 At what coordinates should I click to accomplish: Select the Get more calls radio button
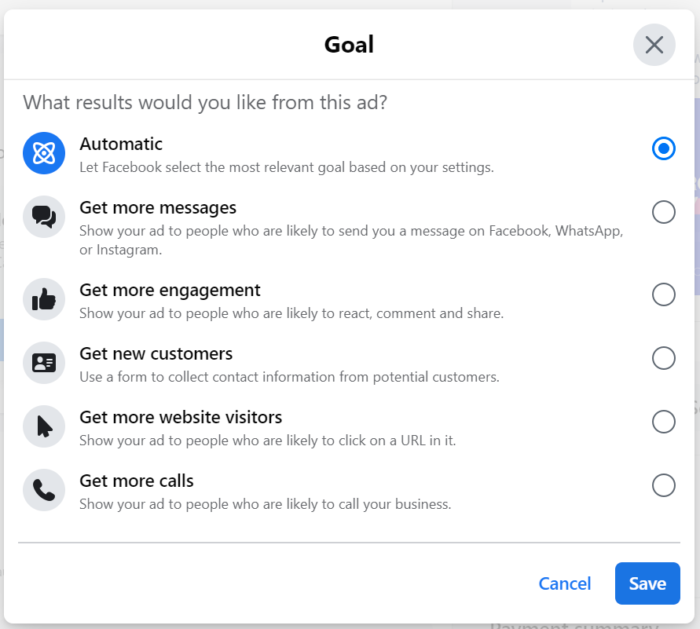(663, 485)
